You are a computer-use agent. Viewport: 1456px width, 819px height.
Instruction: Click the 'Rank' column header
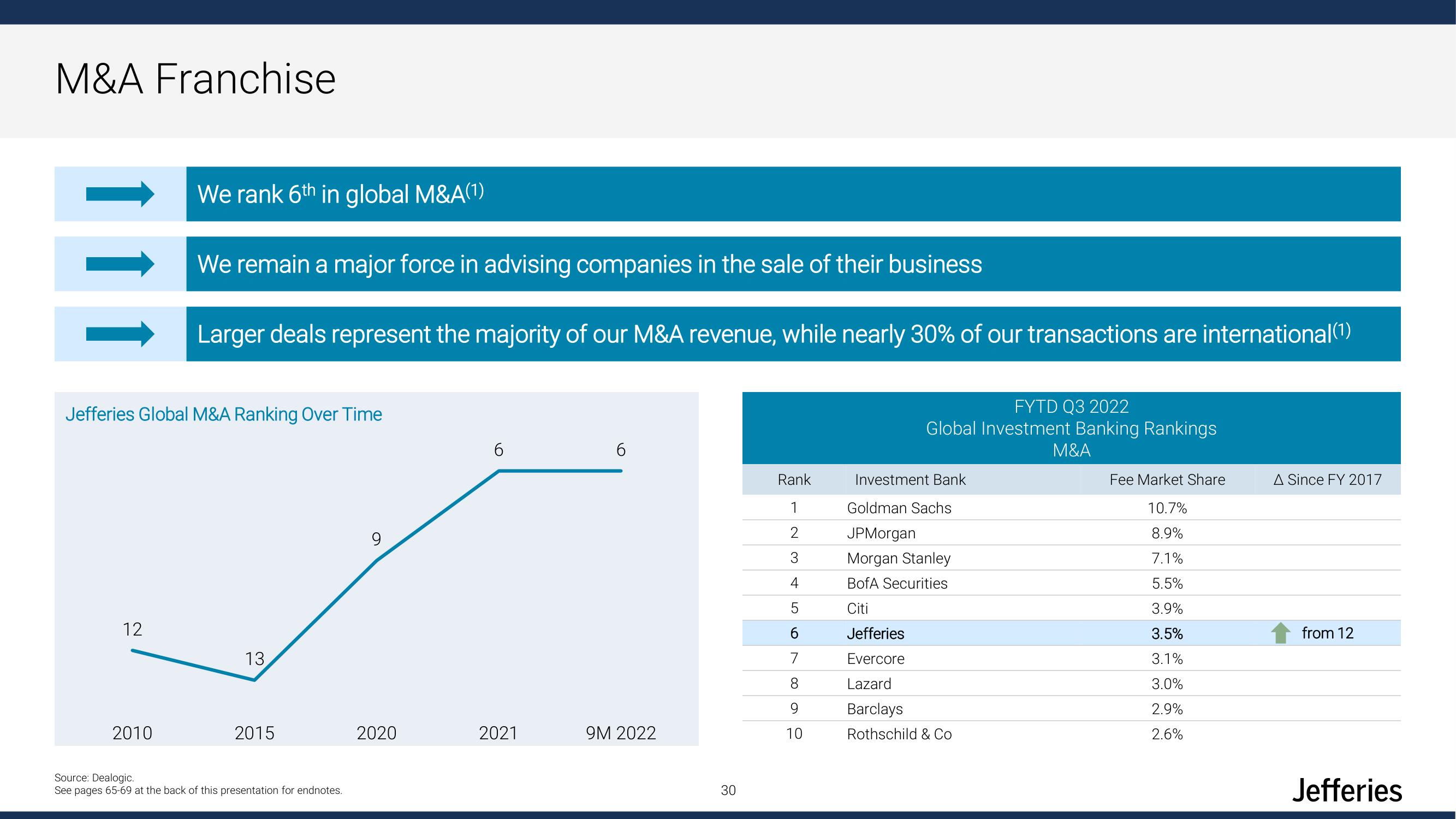794,480
